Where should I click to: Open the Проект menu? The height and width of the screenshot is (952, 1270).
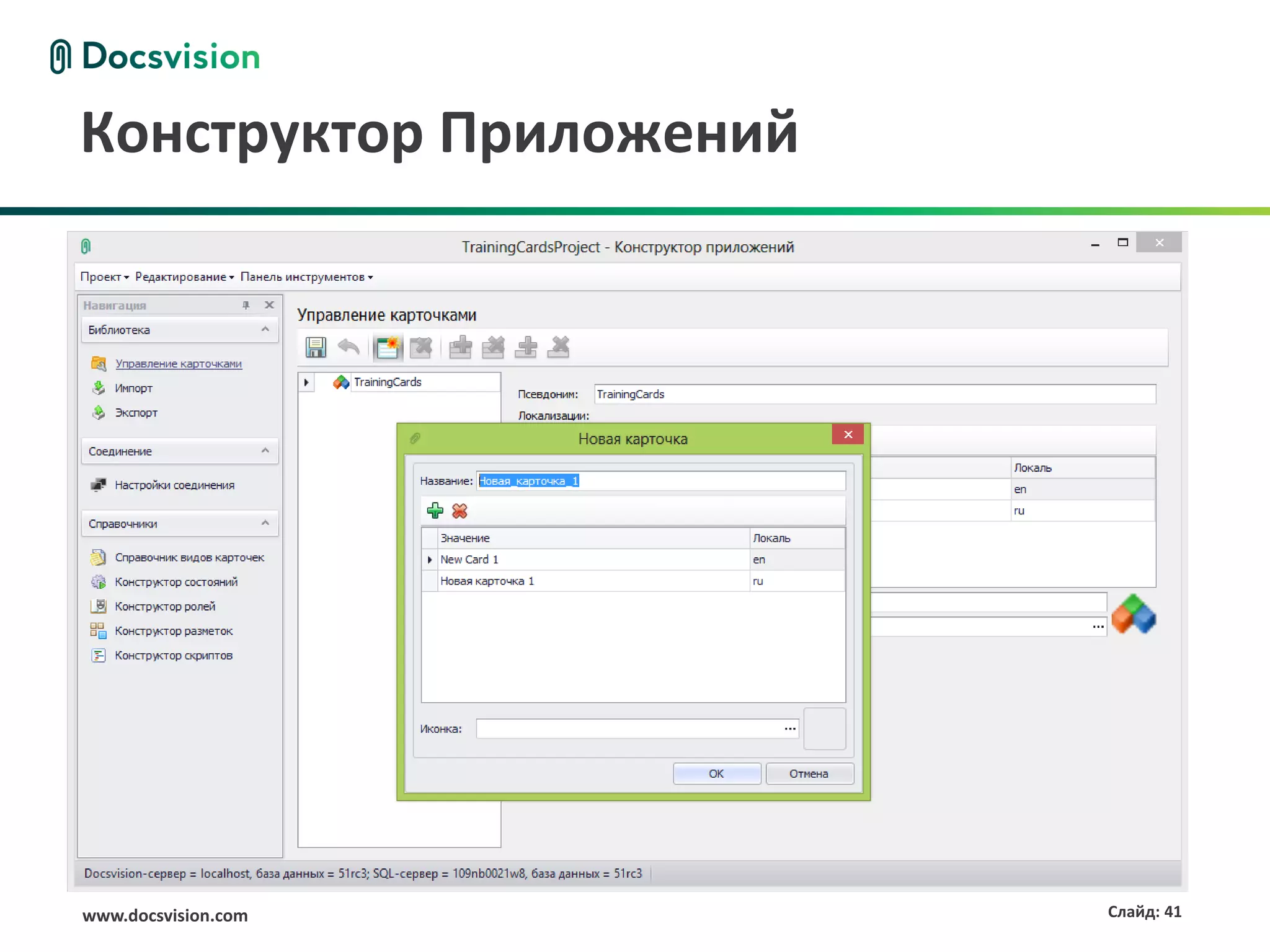click(x=104, y=277)
